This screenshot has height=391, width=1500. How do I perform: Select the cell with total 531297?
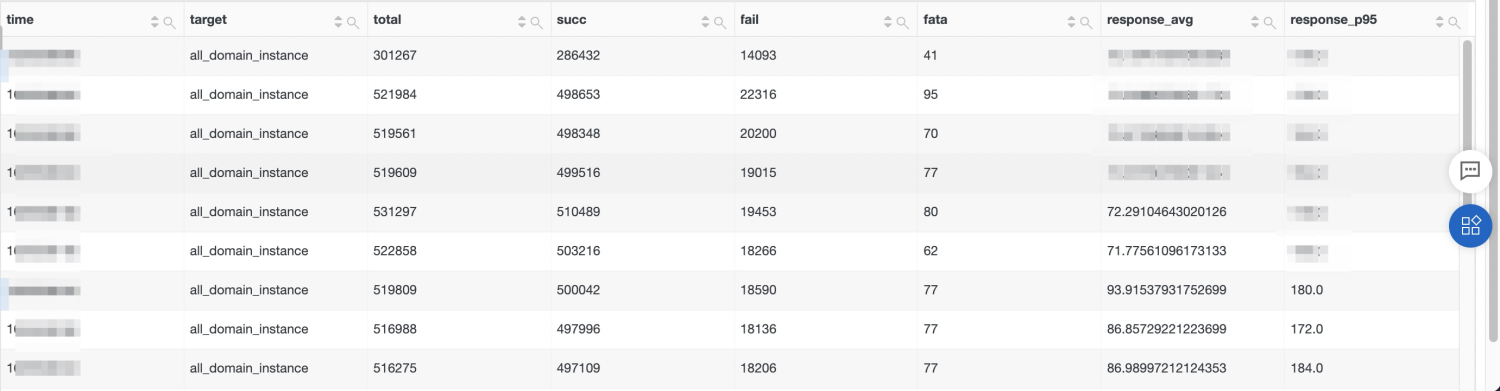459,212
